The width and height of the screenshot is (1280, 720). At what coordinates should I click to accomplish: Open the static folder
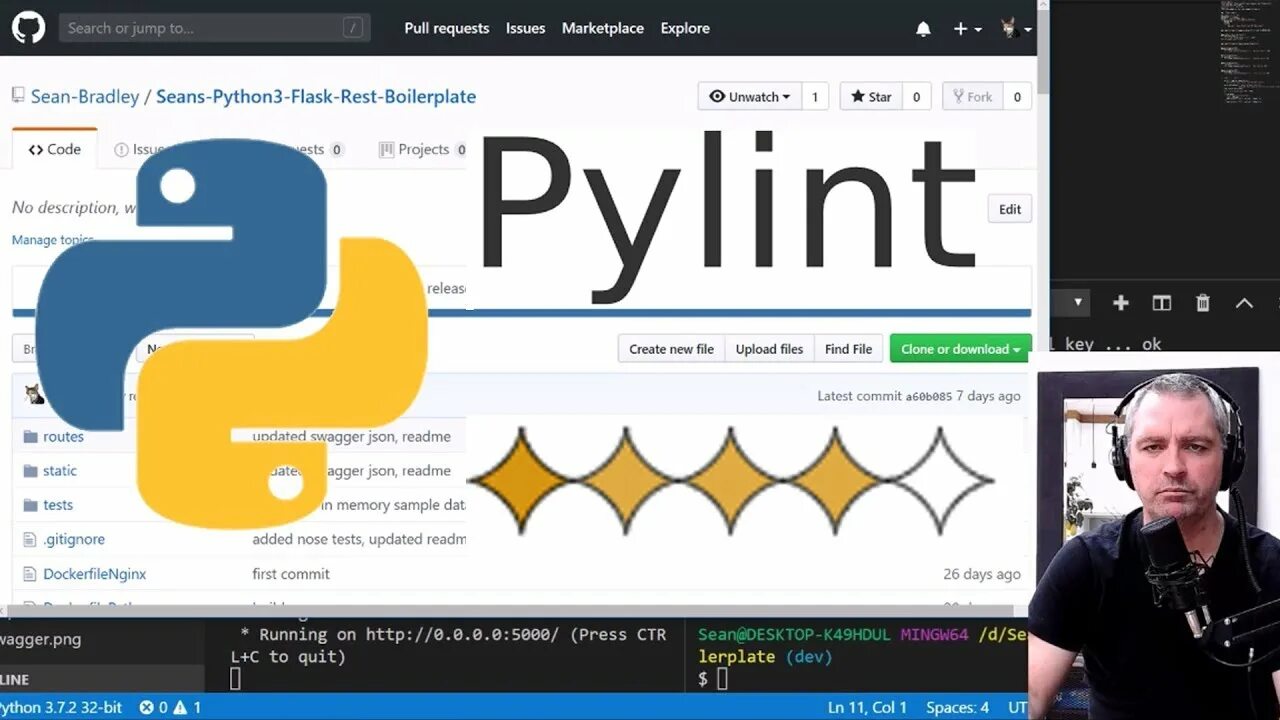point(60,471)
